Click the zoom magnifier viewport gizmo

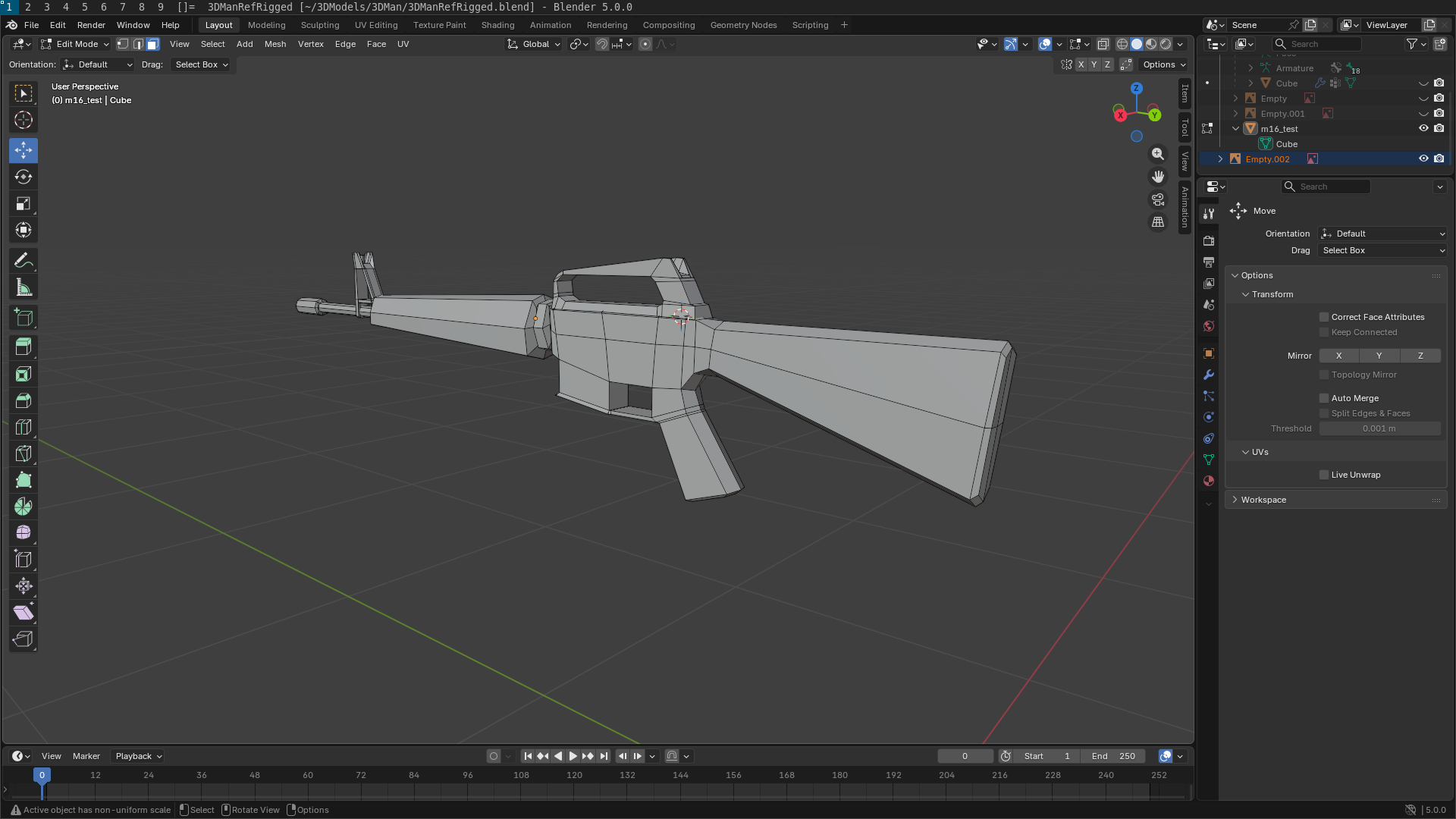1158,154
